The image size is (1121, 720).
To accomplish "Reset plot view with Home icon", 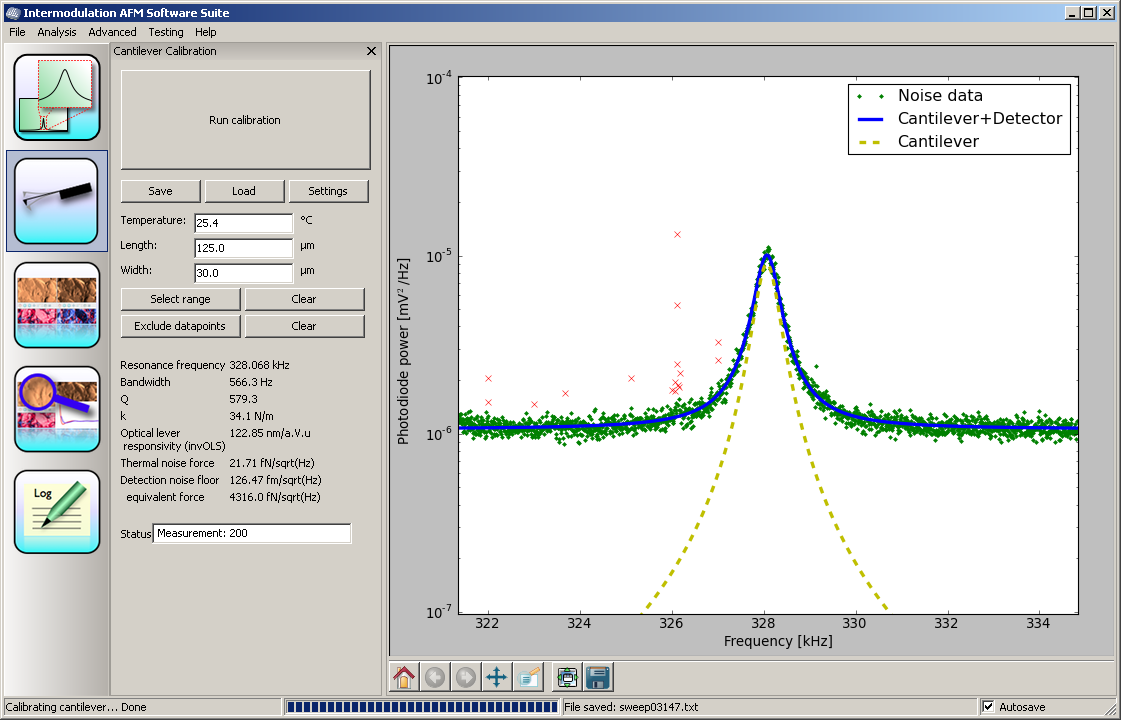I will click(404, 677).
